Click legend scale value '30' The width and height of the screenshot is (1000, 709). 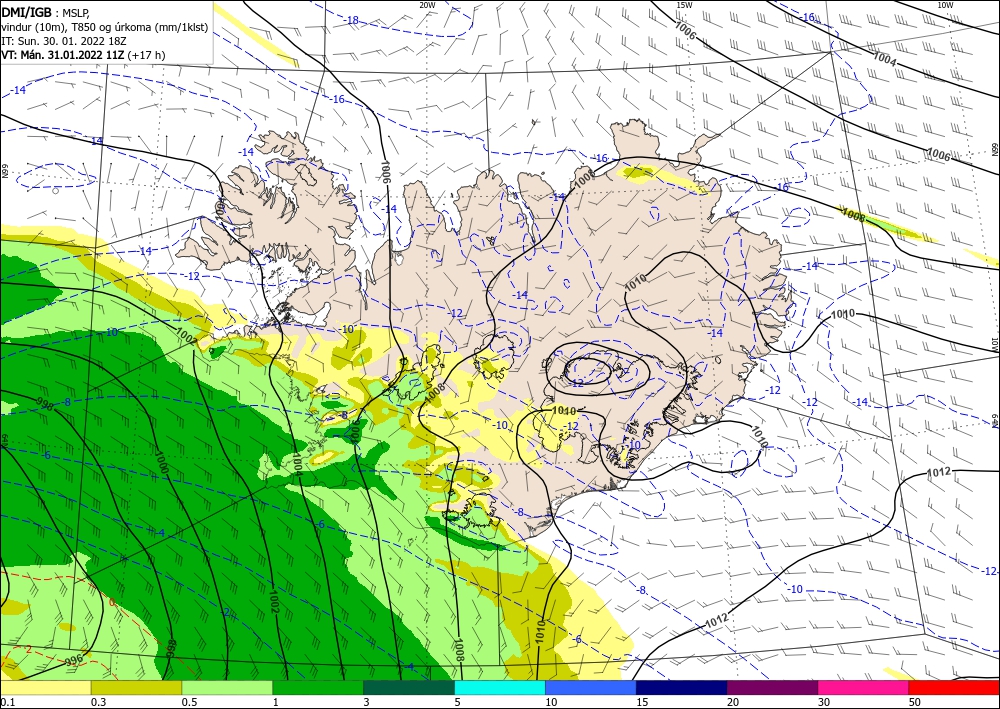click(823, 702)
